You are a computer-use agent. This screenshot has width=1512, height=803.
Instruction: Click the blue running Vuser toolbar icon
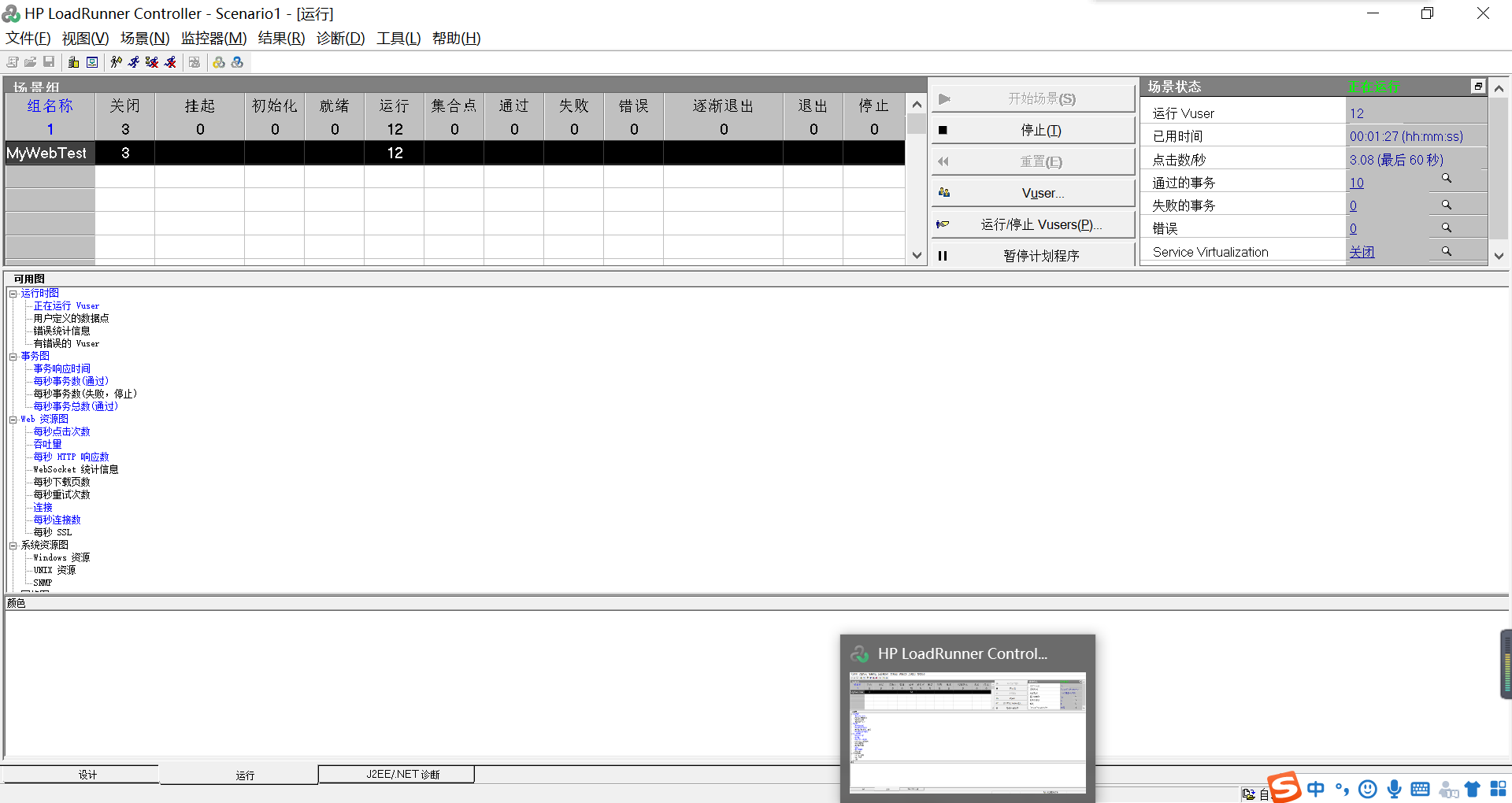[x=134, y=62]
